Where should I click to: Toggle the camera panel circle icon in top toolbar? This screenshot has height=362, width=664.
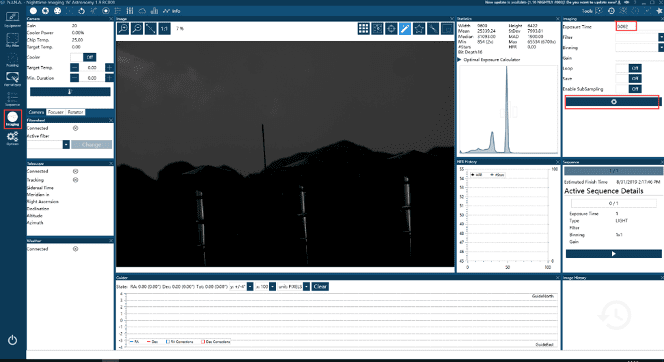click(x=33, y=11)
